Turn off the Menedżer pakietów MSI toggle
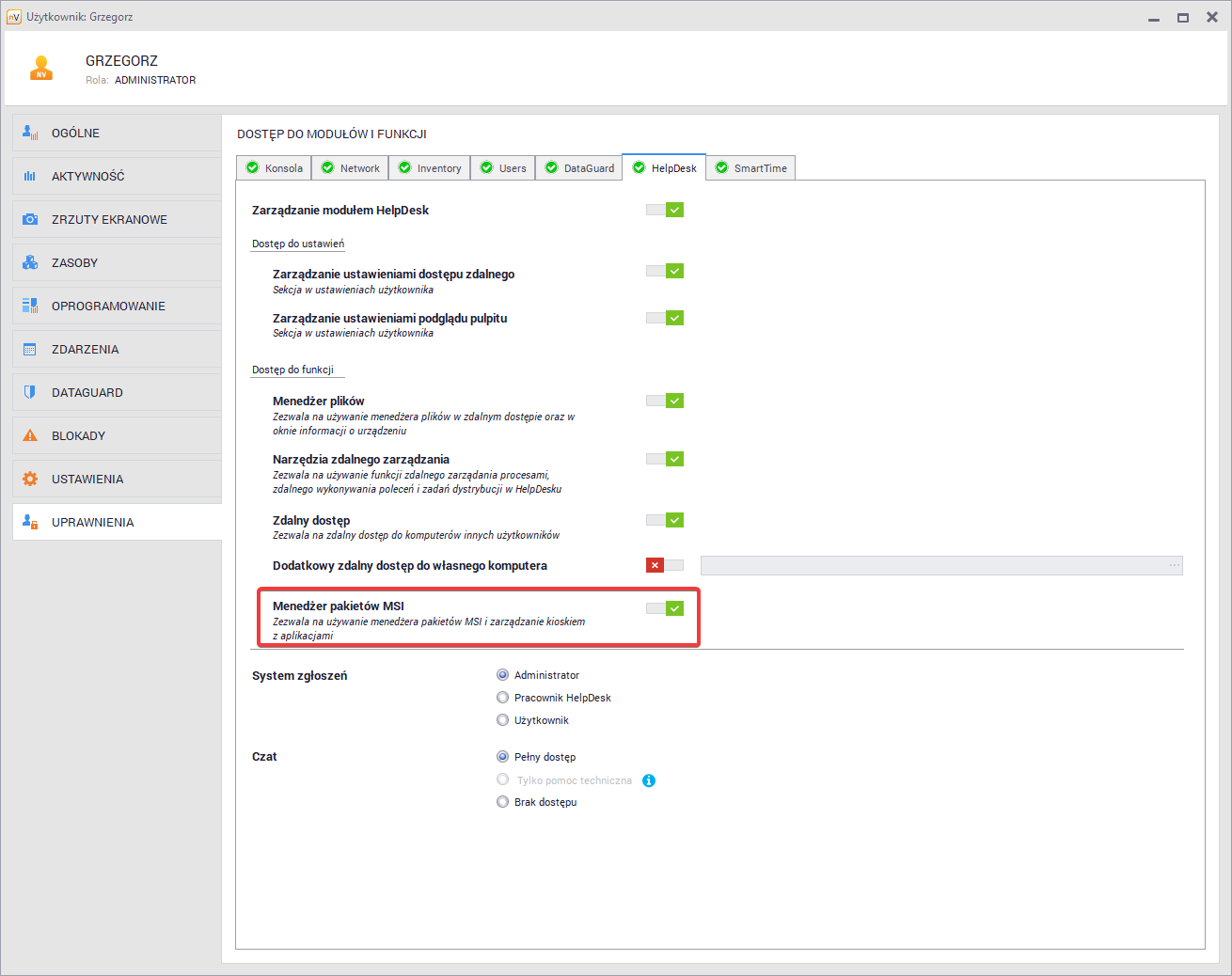 click(665, 608)
